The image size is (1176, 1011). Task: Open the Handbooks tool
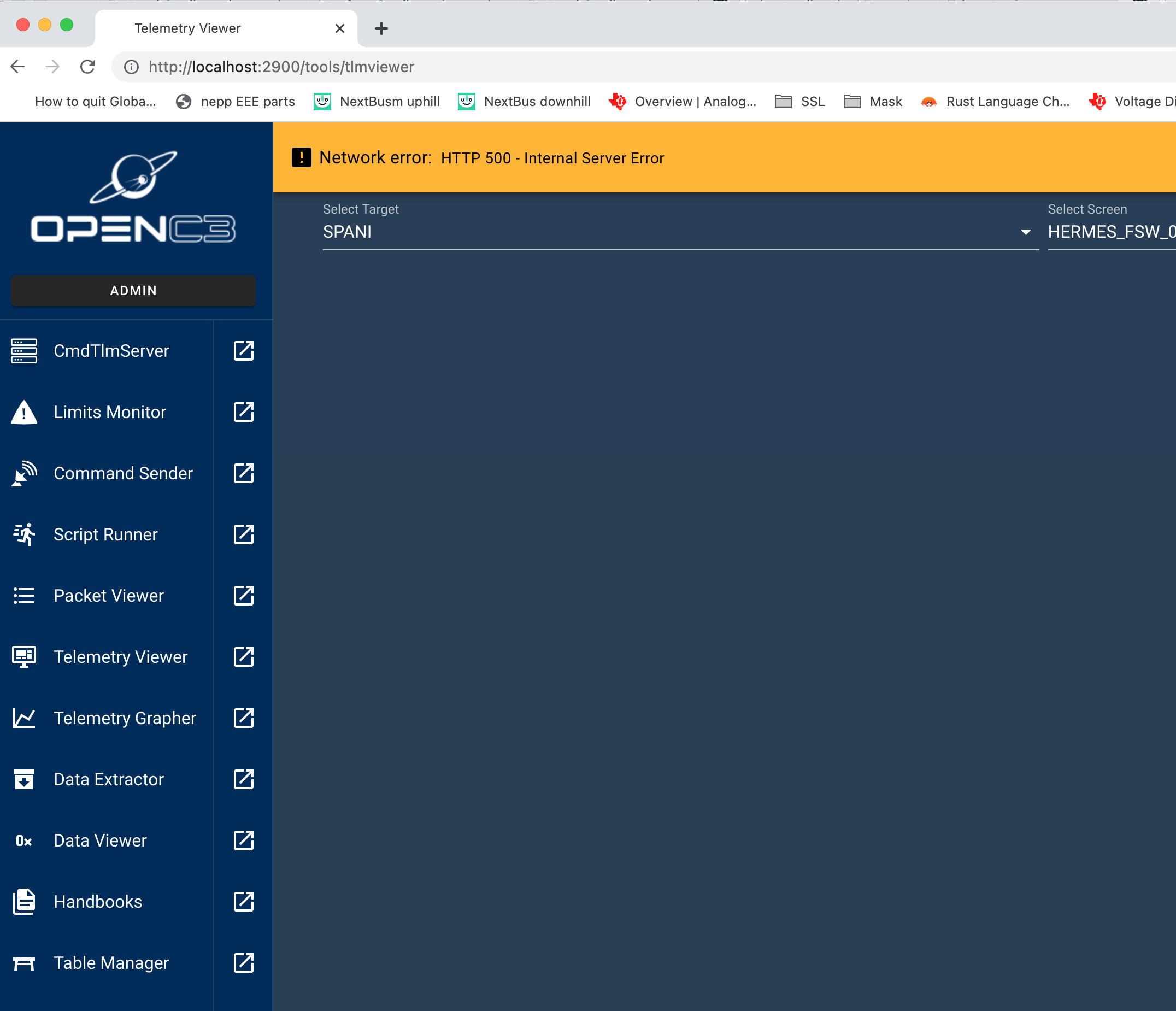pos(97,902)
